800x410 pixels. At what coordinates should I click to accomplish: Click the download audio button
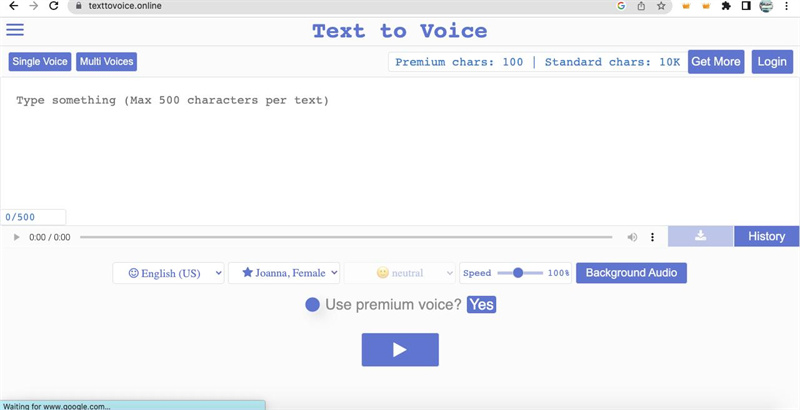pos(701,236)
